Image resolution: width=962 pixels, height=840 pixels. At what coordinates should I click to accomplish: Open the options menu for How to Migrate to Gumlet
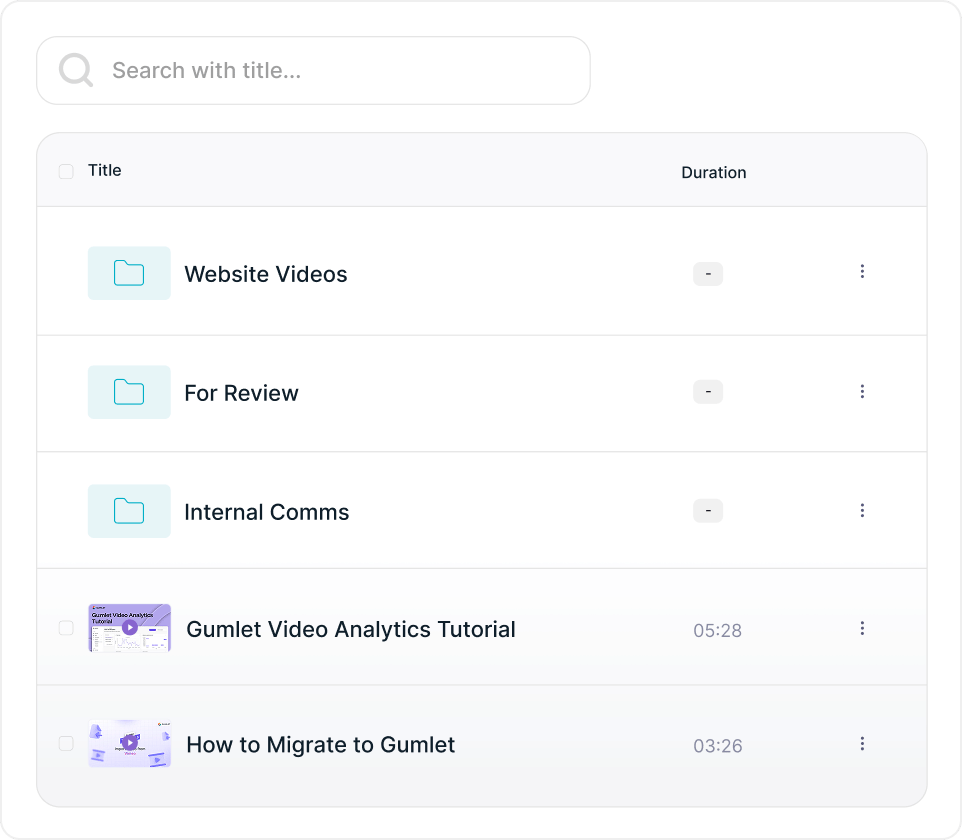pos(862,744)
